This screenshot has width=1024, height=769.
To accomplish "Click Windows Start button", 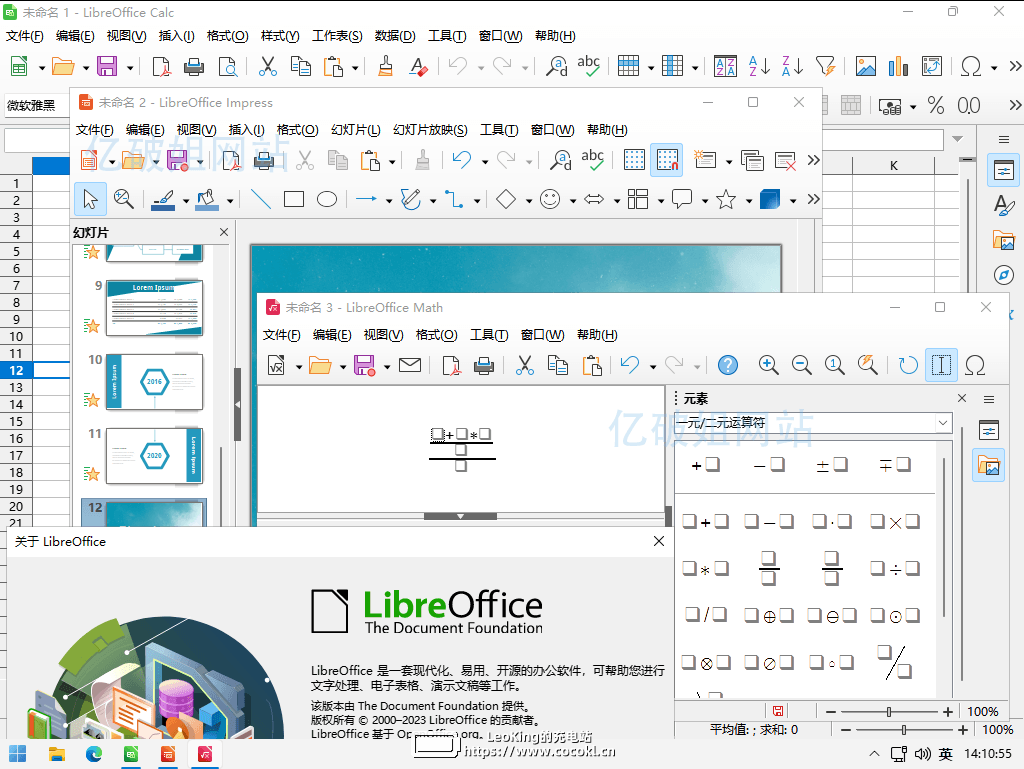I will (18, 754).
